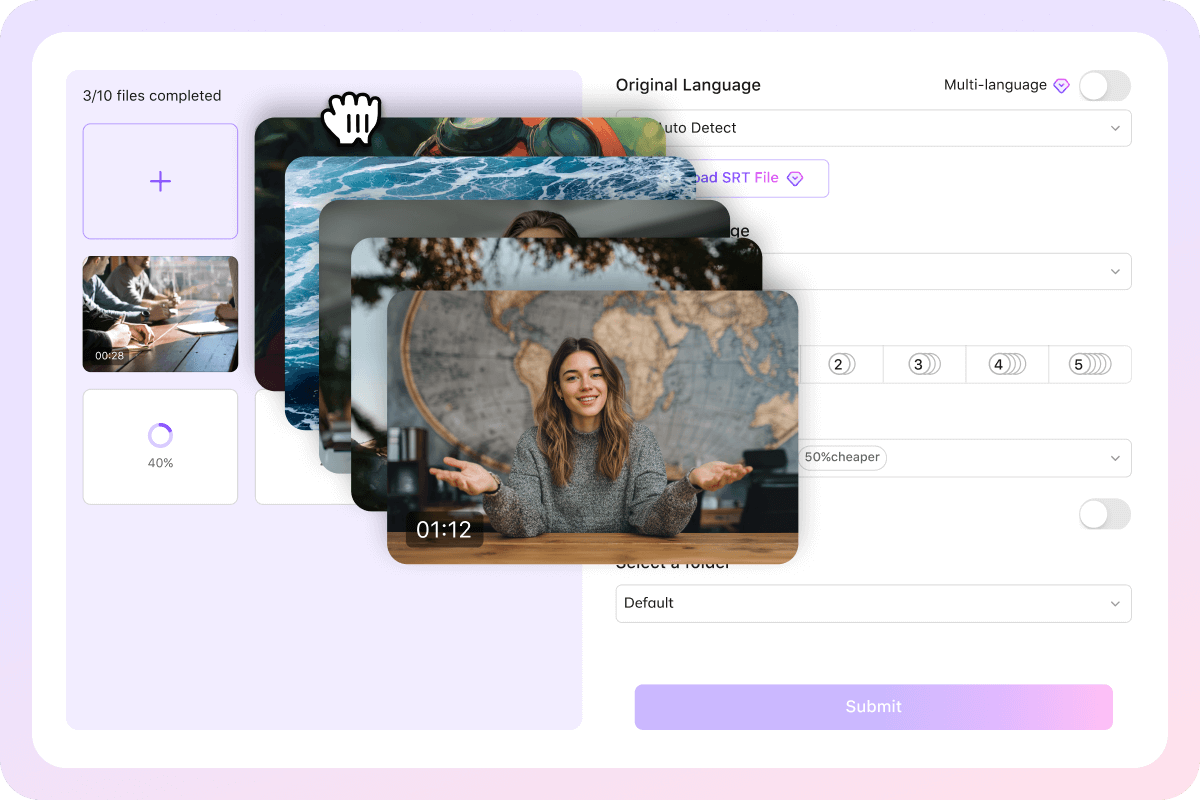Turn on the toggle above Select a folder
The image size is (1200, 800).
[1104, 514]
